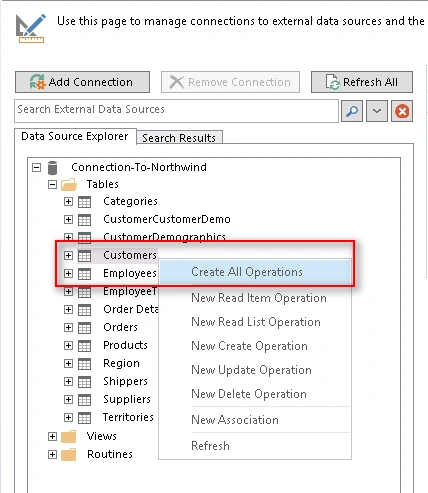Click the Products table icon

84,346
